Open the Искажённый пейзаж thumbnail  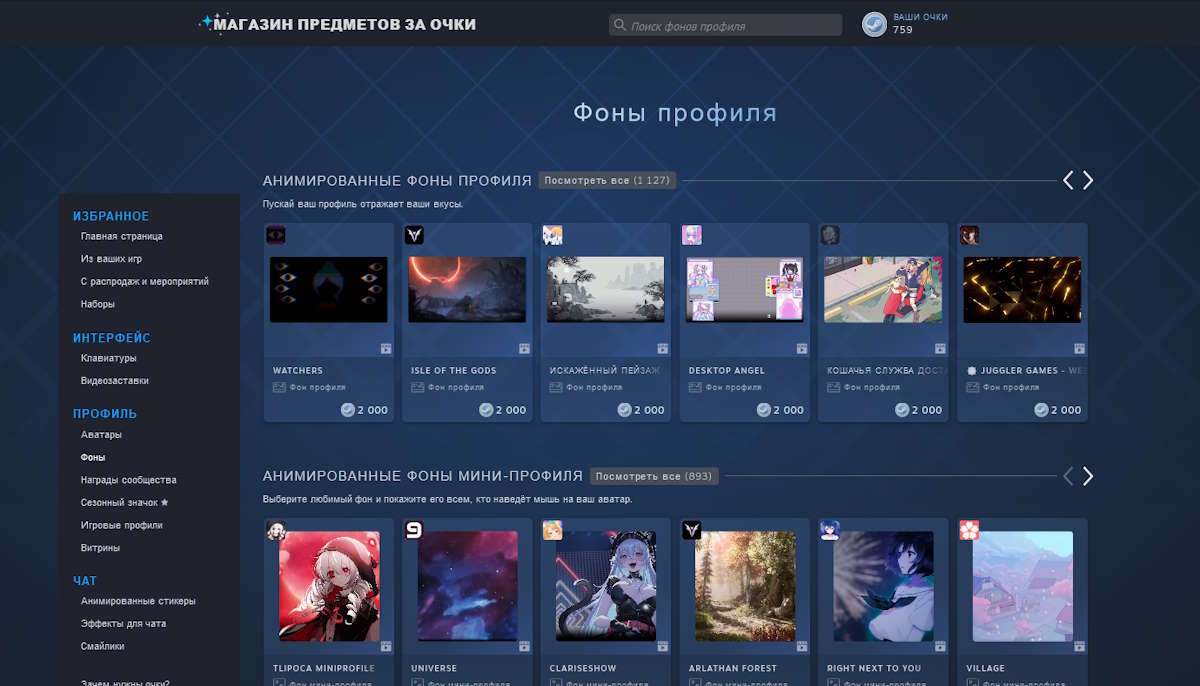606,289
